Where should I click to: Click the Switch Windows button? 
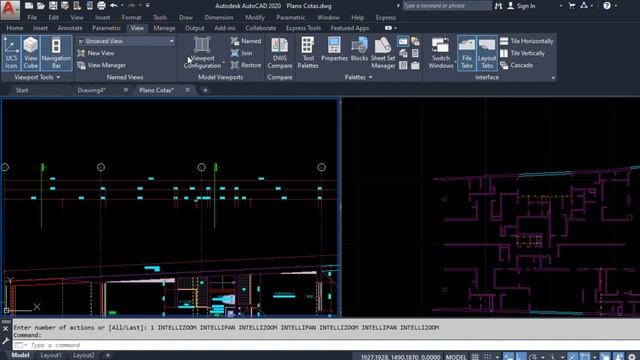[x=441, y=53]
